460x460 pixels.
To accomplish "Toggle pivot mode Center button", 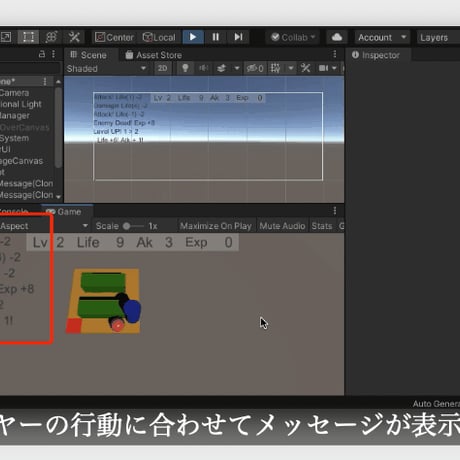I will [x=114, y=37].
